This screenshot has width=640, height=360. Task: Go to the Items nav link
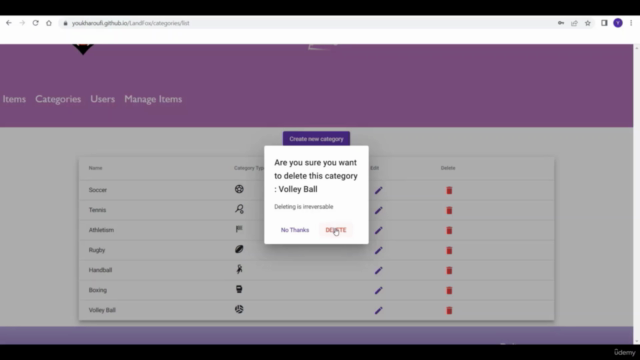(14, 99)
